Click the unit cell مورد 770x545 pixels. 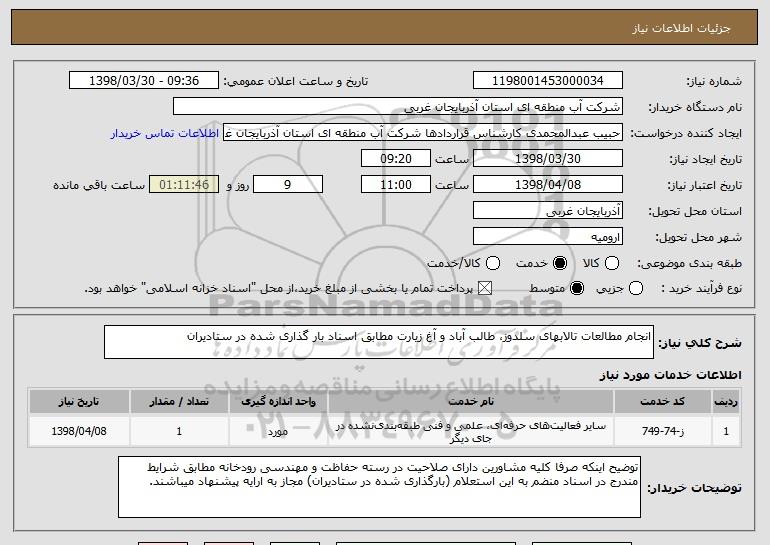tap(278, 432)
